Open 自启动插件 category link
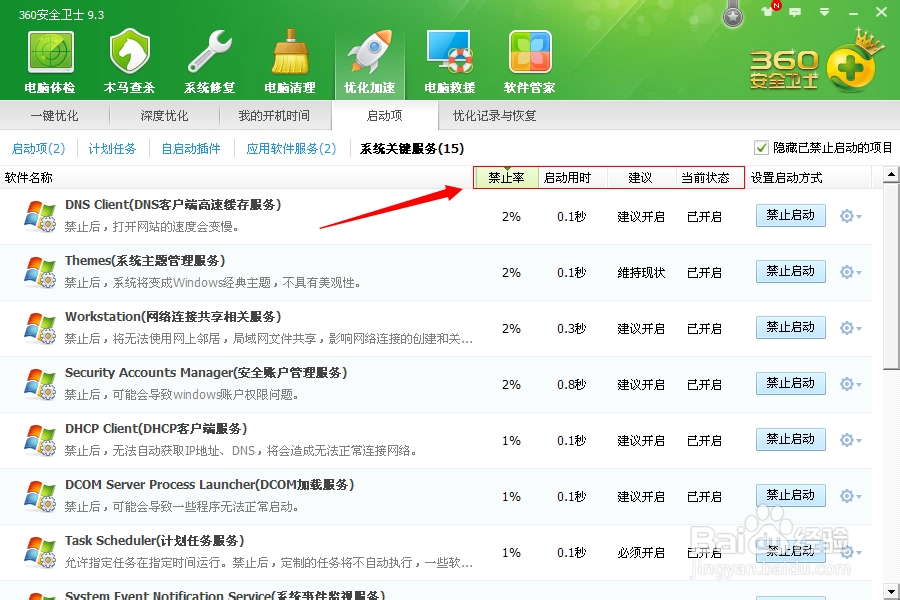Image resolution: width=900 pixels, height=600 pixels. pyautogui.click(x=191, y=149)
